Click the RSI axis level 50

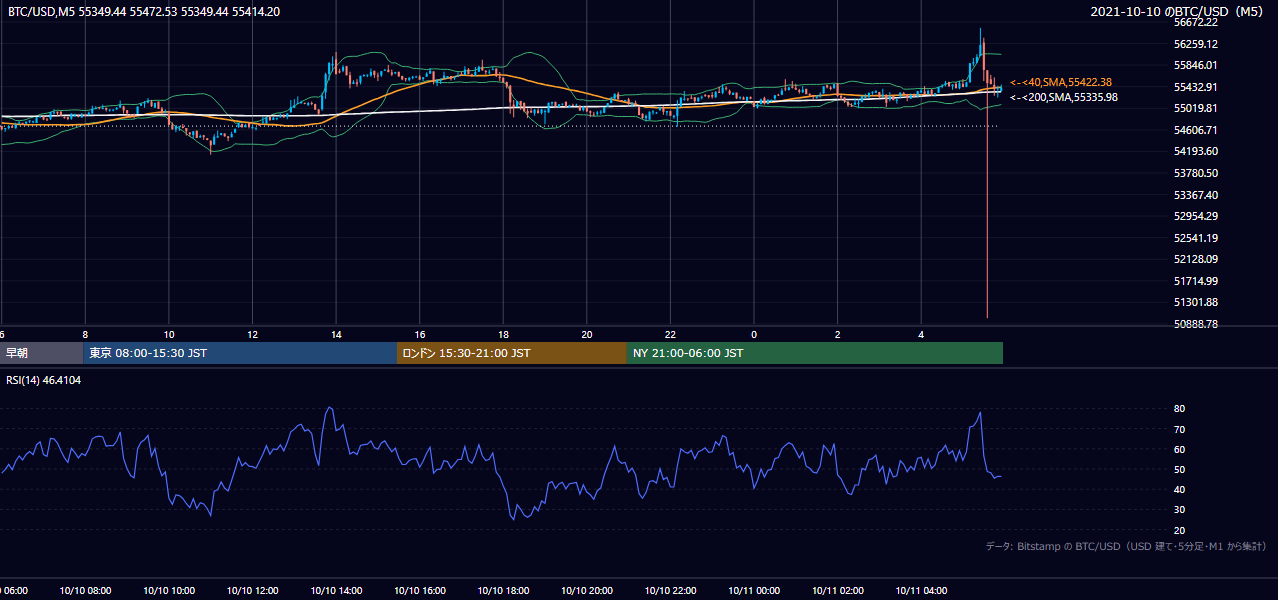coord(1179,469)
